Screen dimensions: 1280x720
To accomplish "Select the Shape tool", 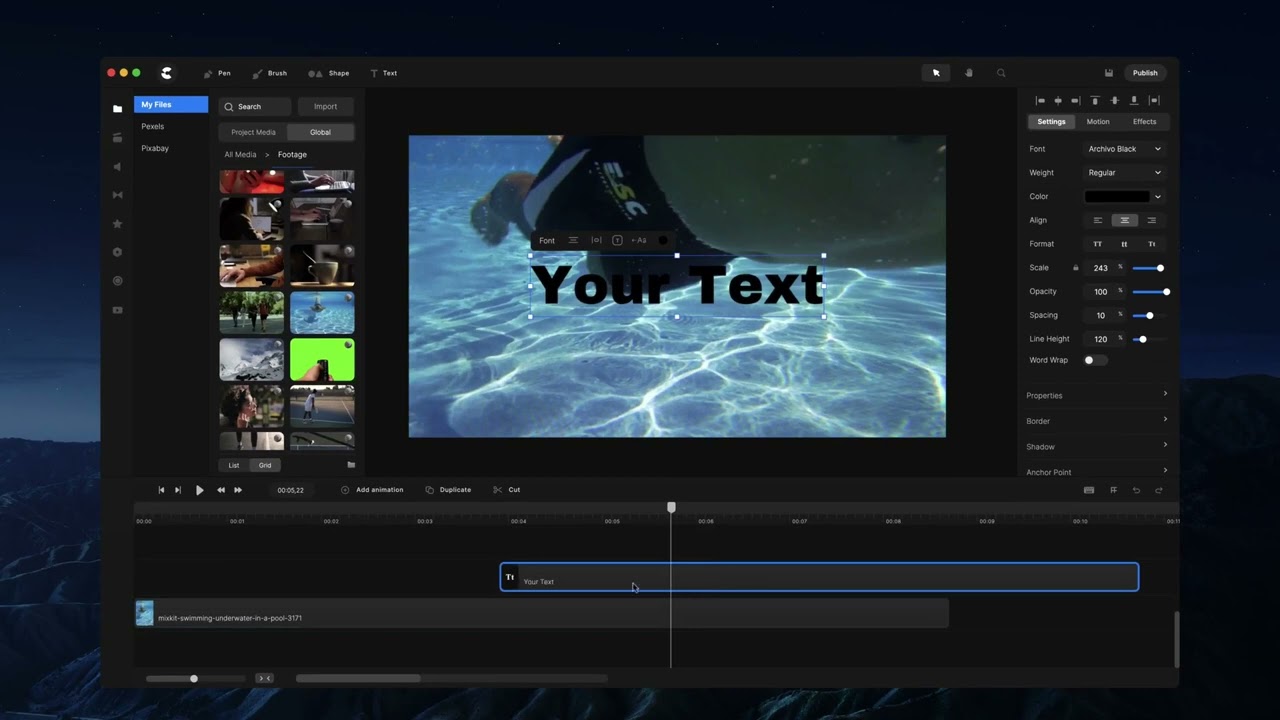I will coord(329,73).
